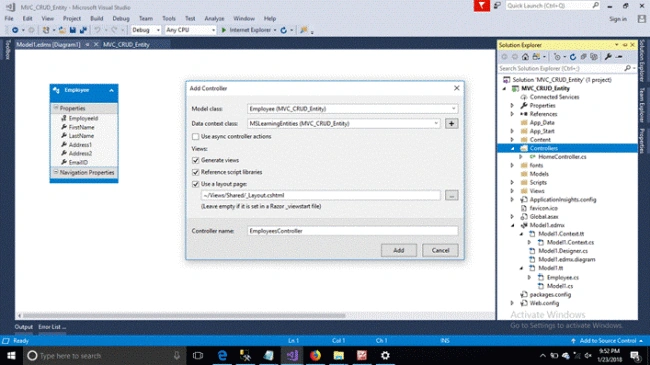Select HomeController.cs in Solution Explorer

562,157
